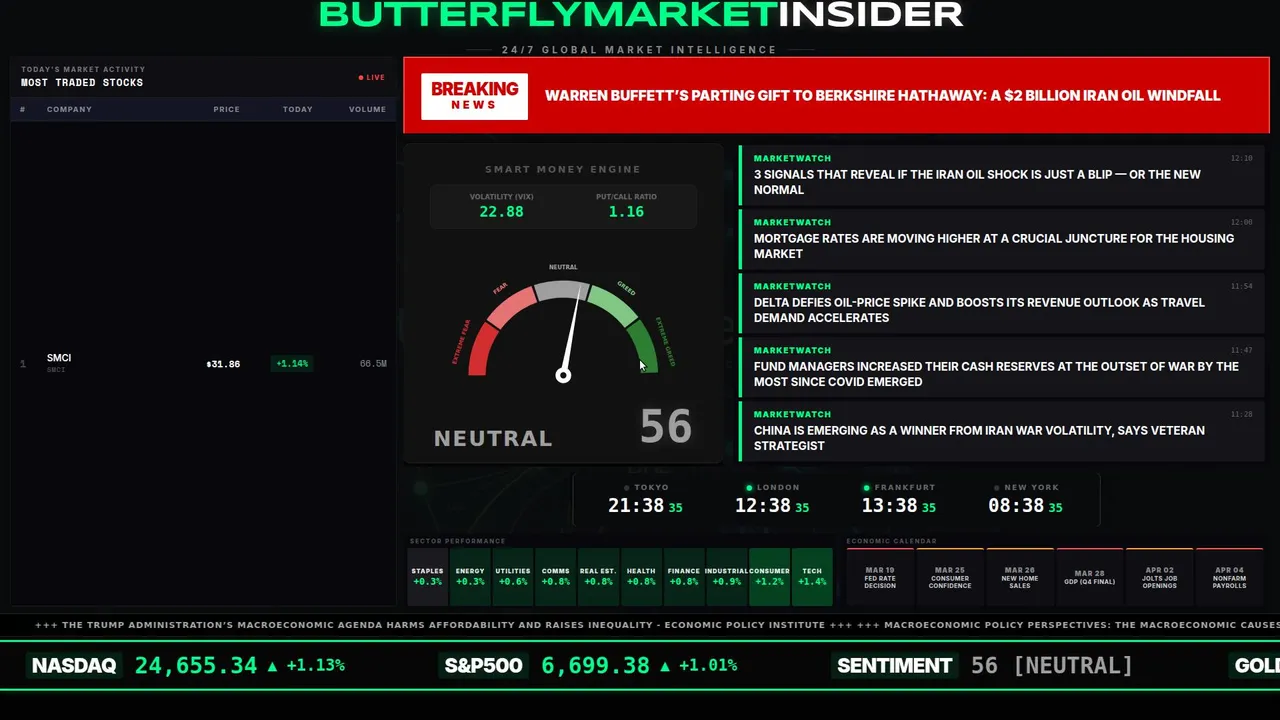Click the Breaking News badge

pyautogui.click(x=474, y=96)
